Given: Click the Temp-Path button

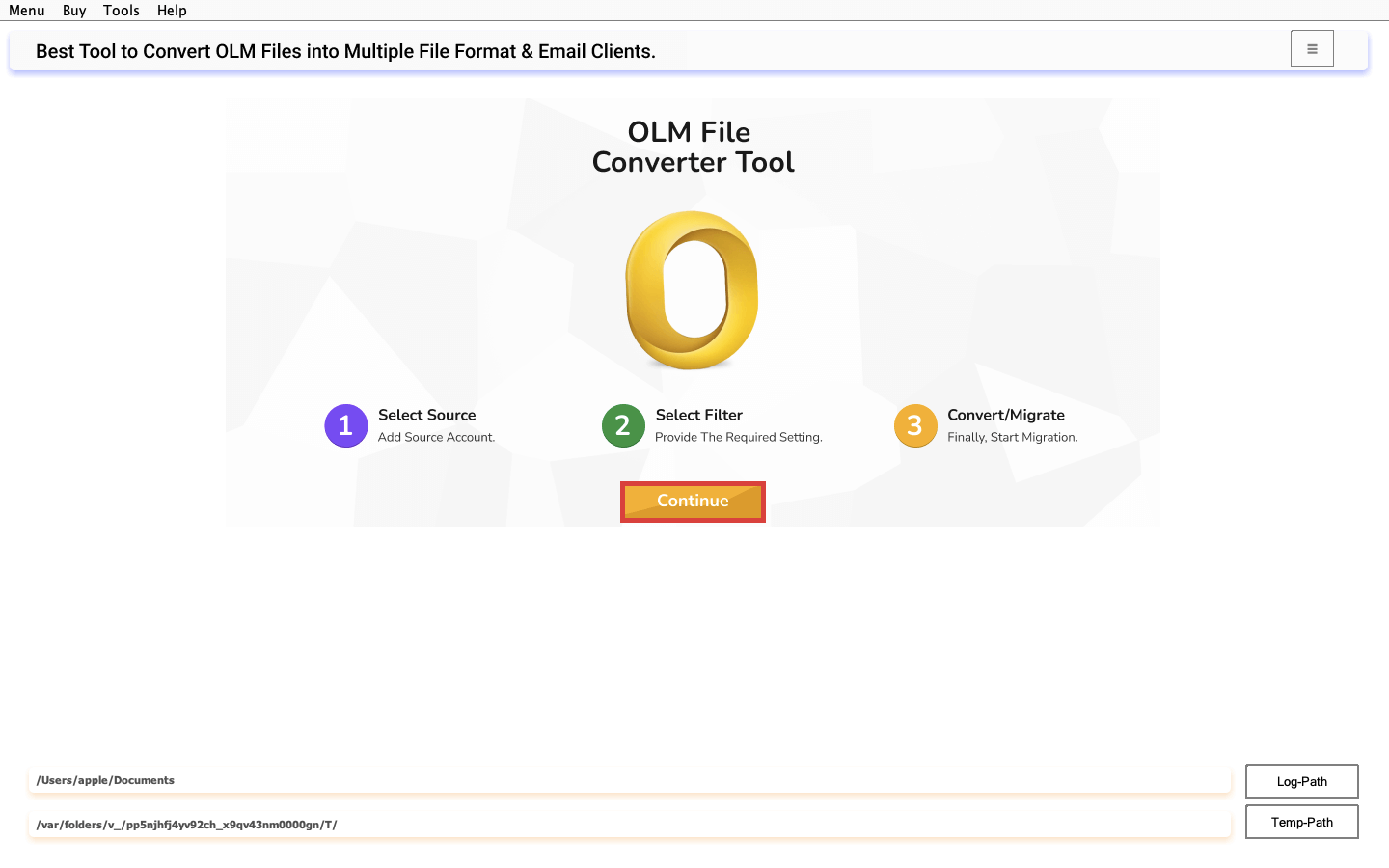Looking at the screenshot, I should click(x=1302, y=822).
